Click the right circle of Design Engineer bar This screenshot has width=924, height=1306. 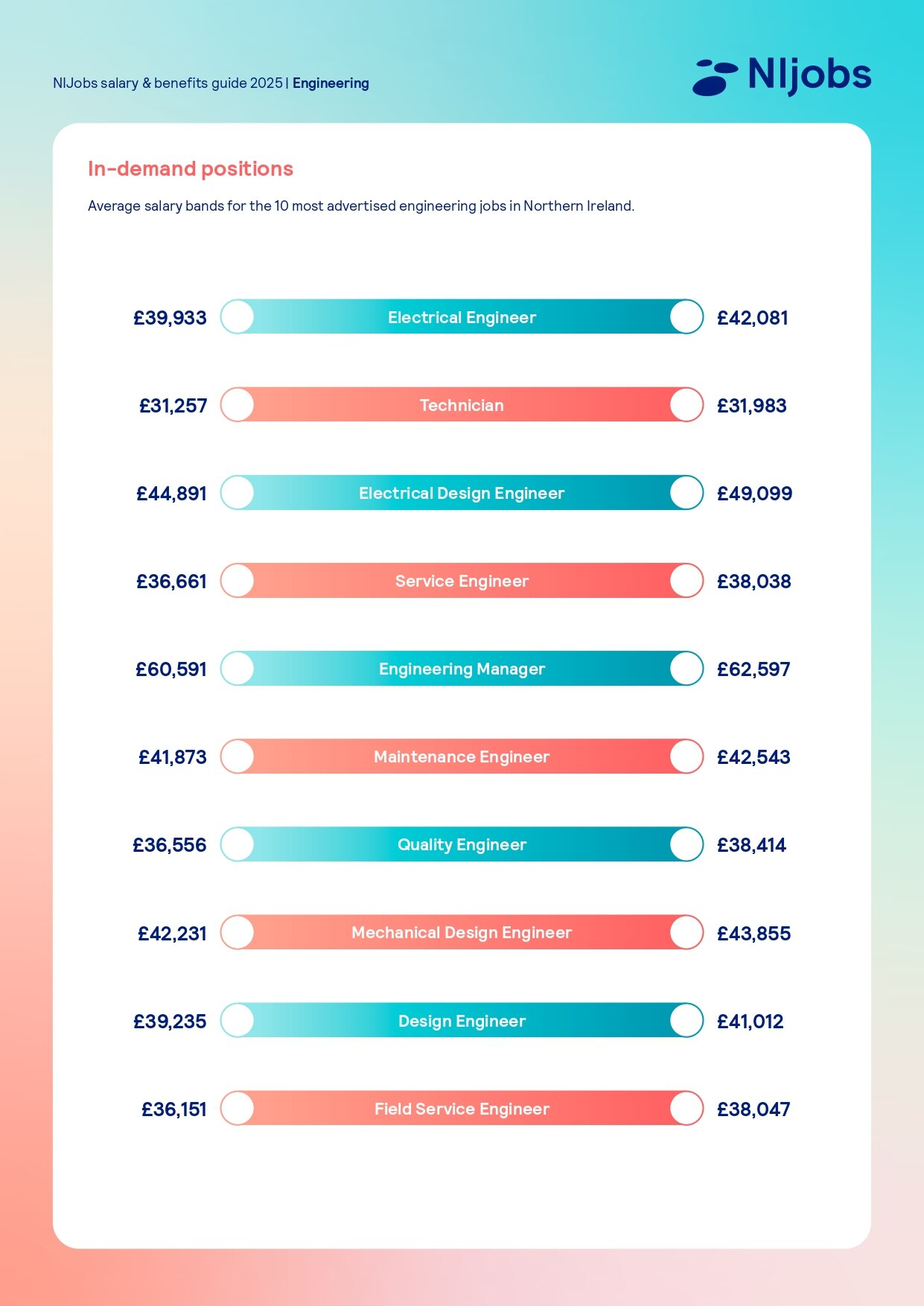point(686,1021)
